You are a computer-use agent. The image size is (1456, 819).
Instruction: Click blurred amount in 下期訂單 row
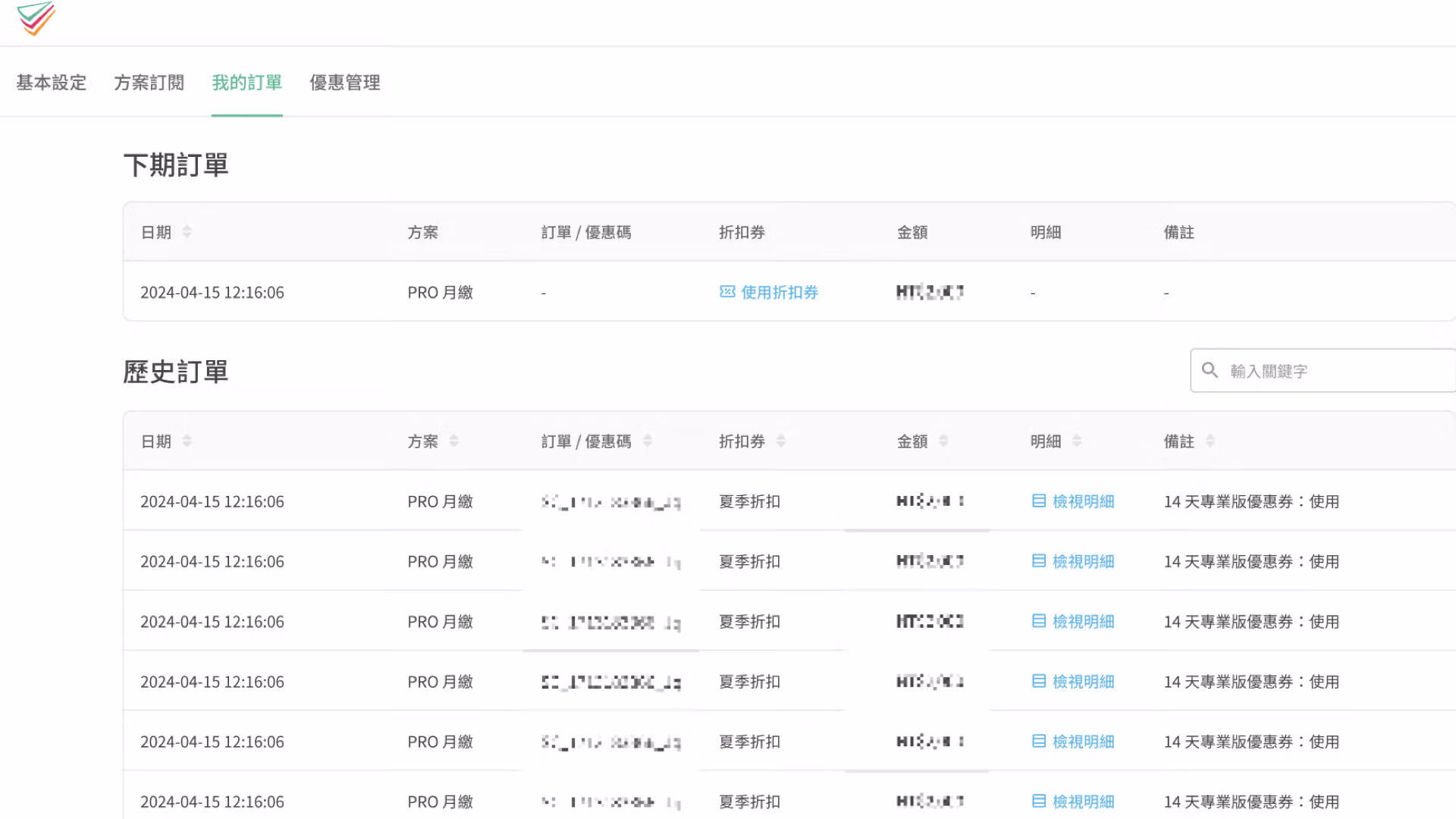930,292
